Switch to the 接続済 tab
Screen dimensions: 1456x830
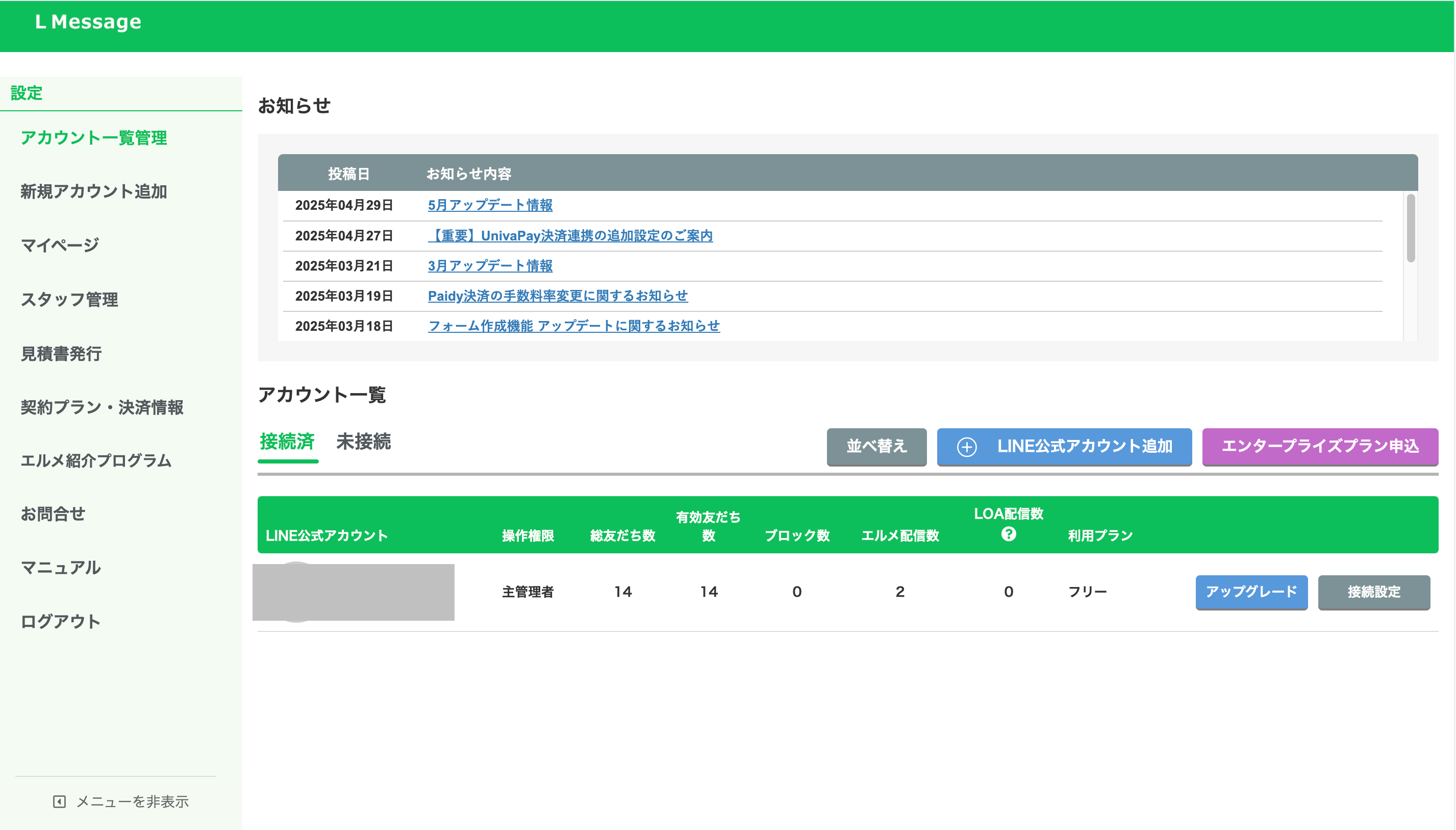(x=288, y=442)
